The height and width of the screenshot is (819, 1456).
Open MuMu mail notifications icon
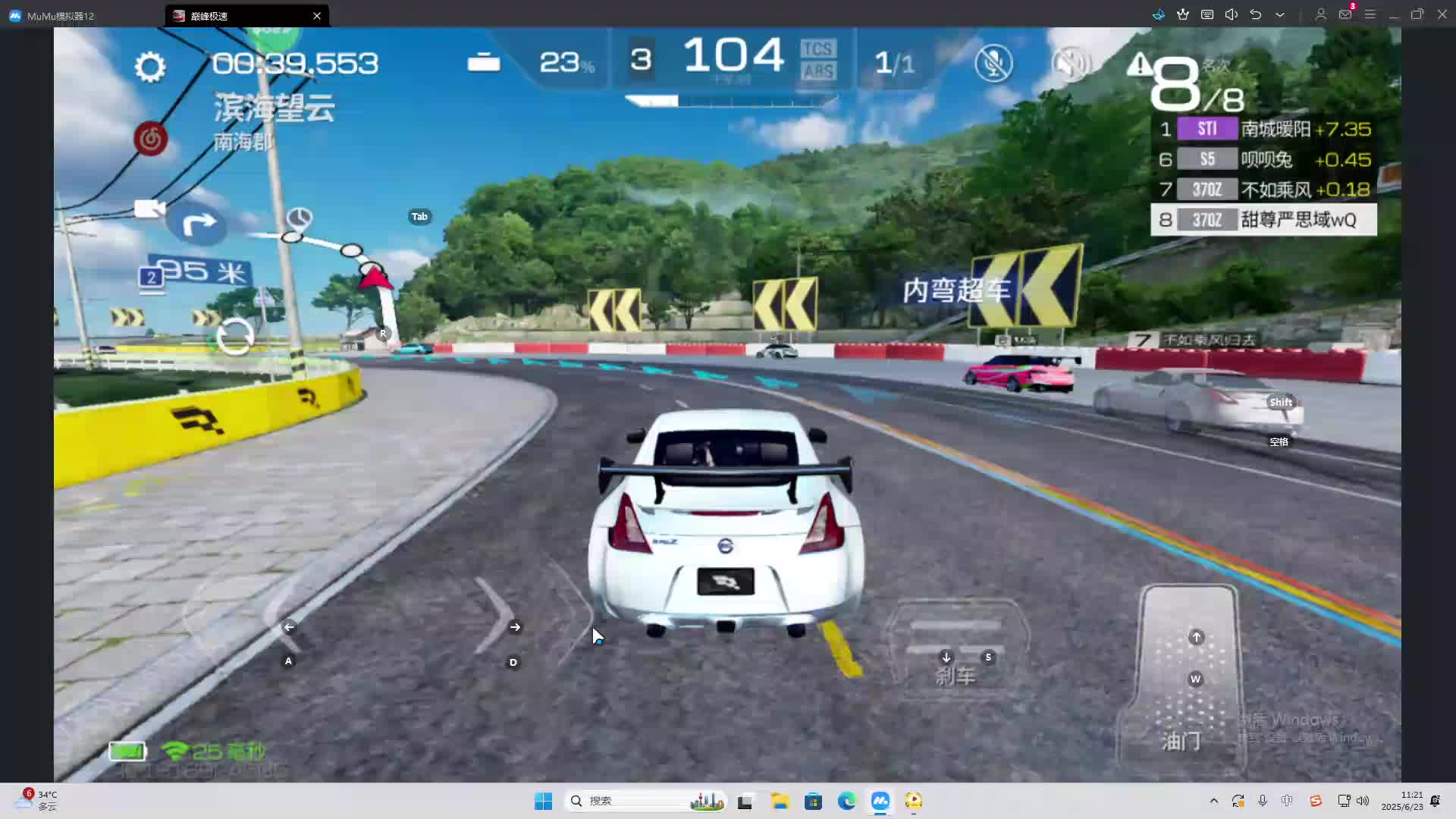pyautogui.click(x=1345, y=14)
